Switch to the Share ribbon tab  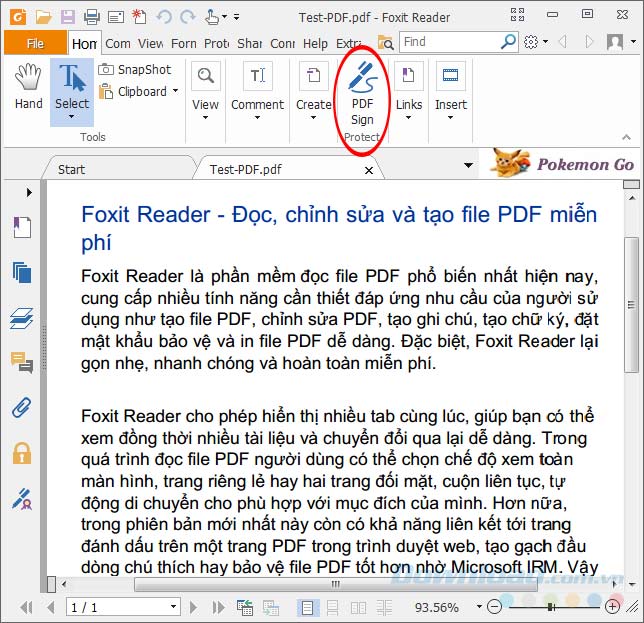pyautogui.click(x=249, y=43)
